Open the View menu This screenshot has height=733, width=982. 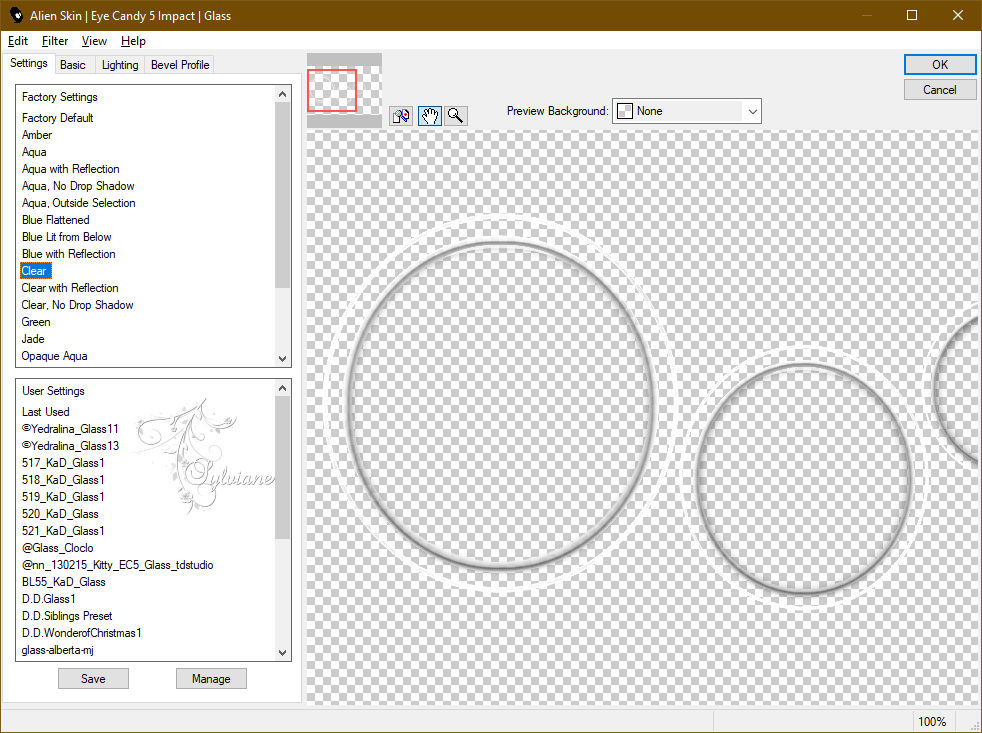(94, 41)
